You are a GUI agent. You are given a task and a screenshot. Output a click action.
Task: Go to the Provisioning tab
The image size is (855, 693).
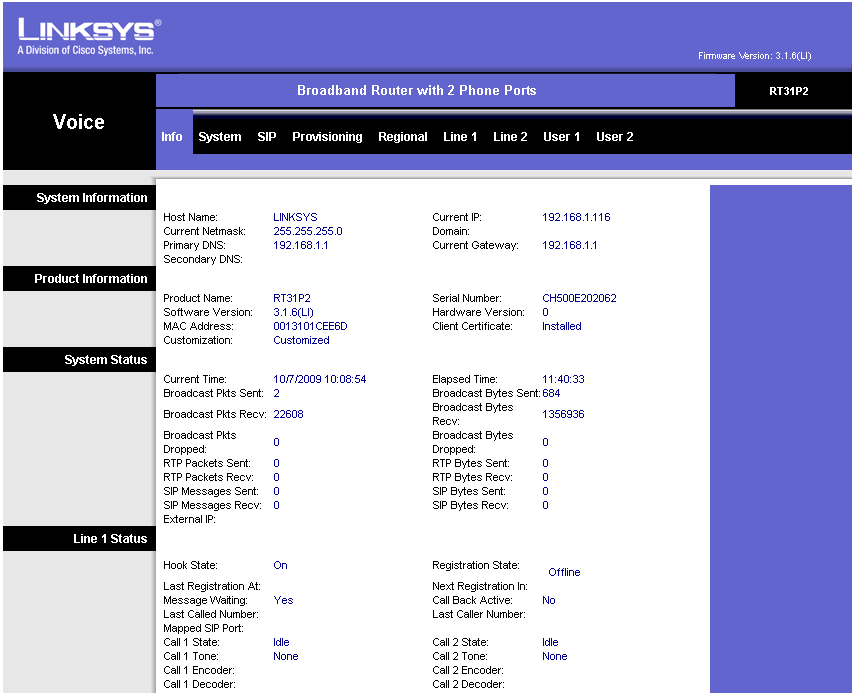pos(327,137)
